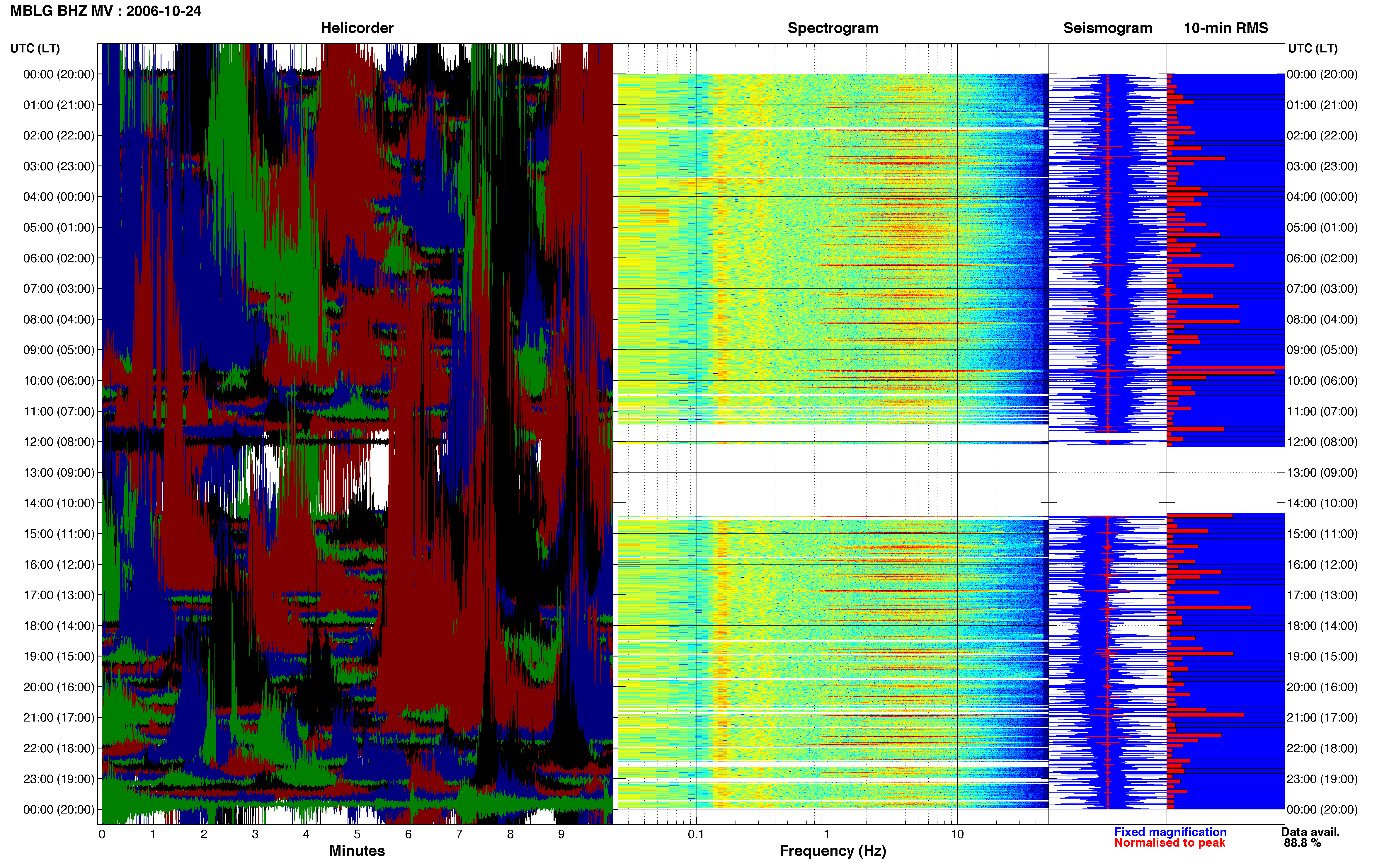This screenshot has height=868, width=1389.
Task: Click right axis label 16:00 (12:00)
Action: pos(1322,564)
